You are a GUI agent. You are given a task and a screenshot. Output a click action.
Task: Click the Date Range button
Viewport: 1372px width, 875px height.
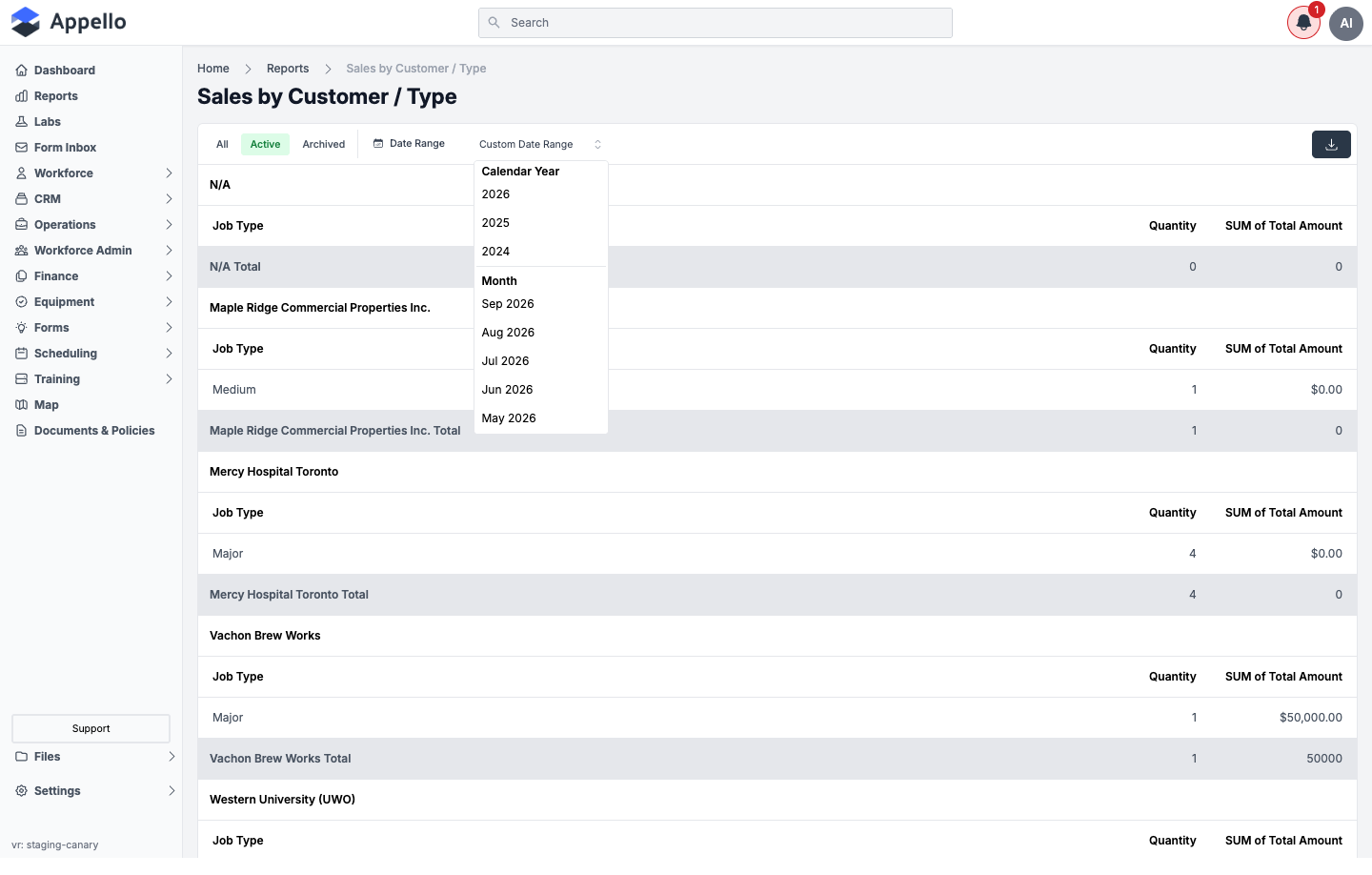tap(409, 144)
